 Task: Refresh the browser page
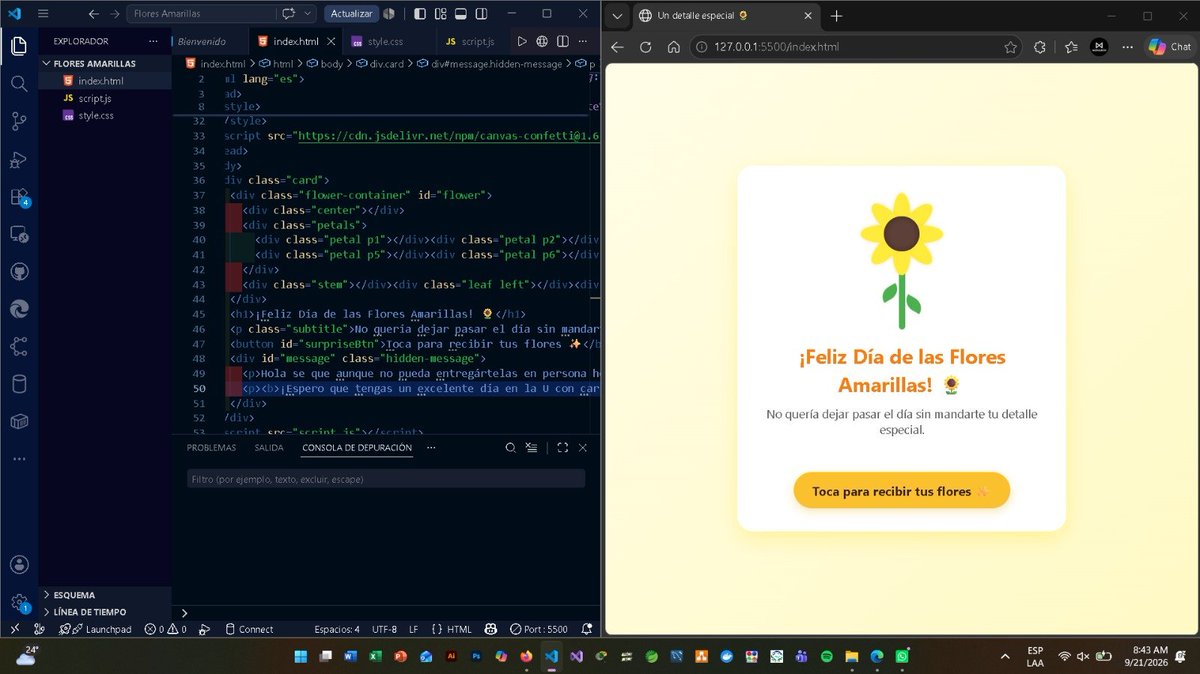point(645,47)
